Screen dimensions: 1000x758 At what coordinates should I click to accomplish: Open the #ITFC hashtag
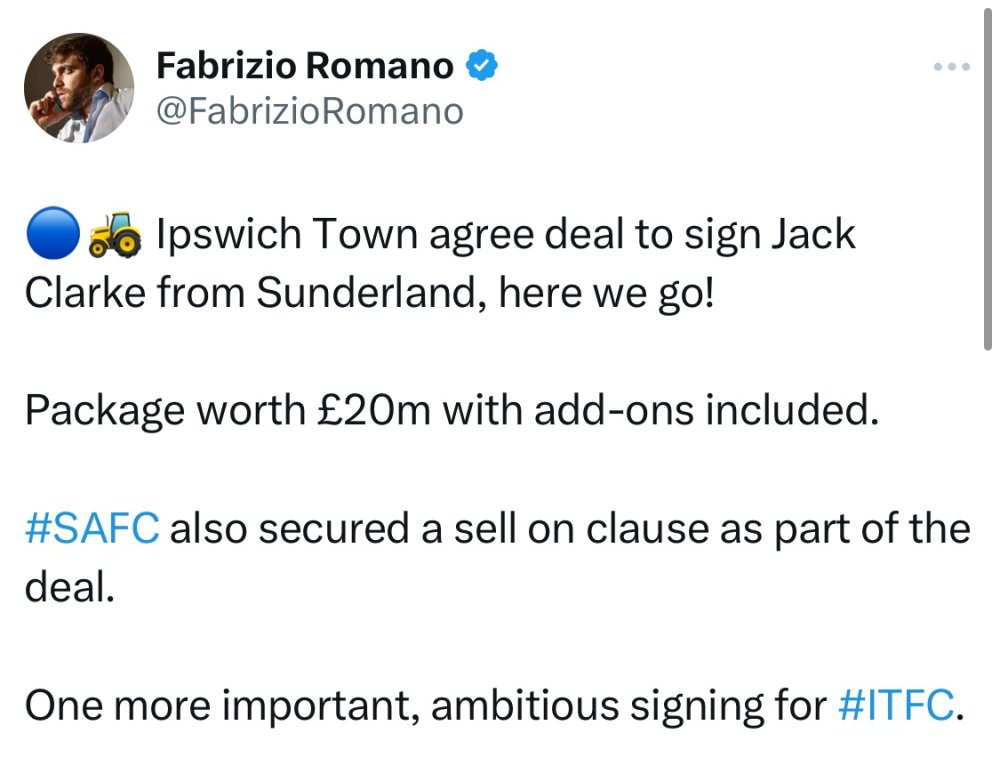click(x=894, y=705)
